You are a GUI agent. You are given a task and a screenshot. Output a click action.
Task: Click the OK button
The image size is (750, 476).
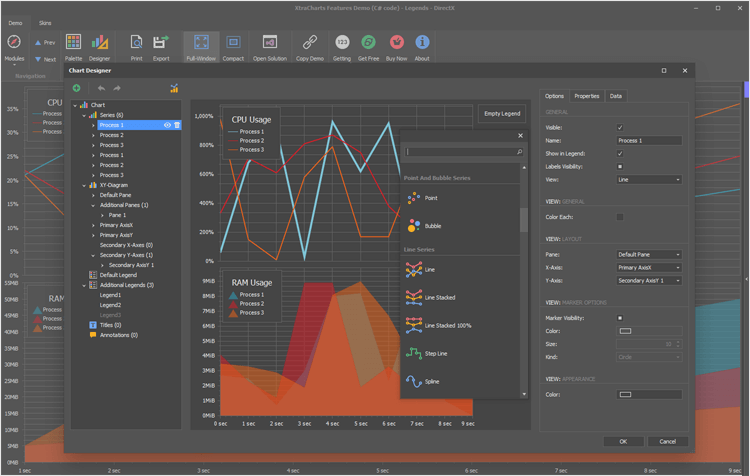coord(623,441)
